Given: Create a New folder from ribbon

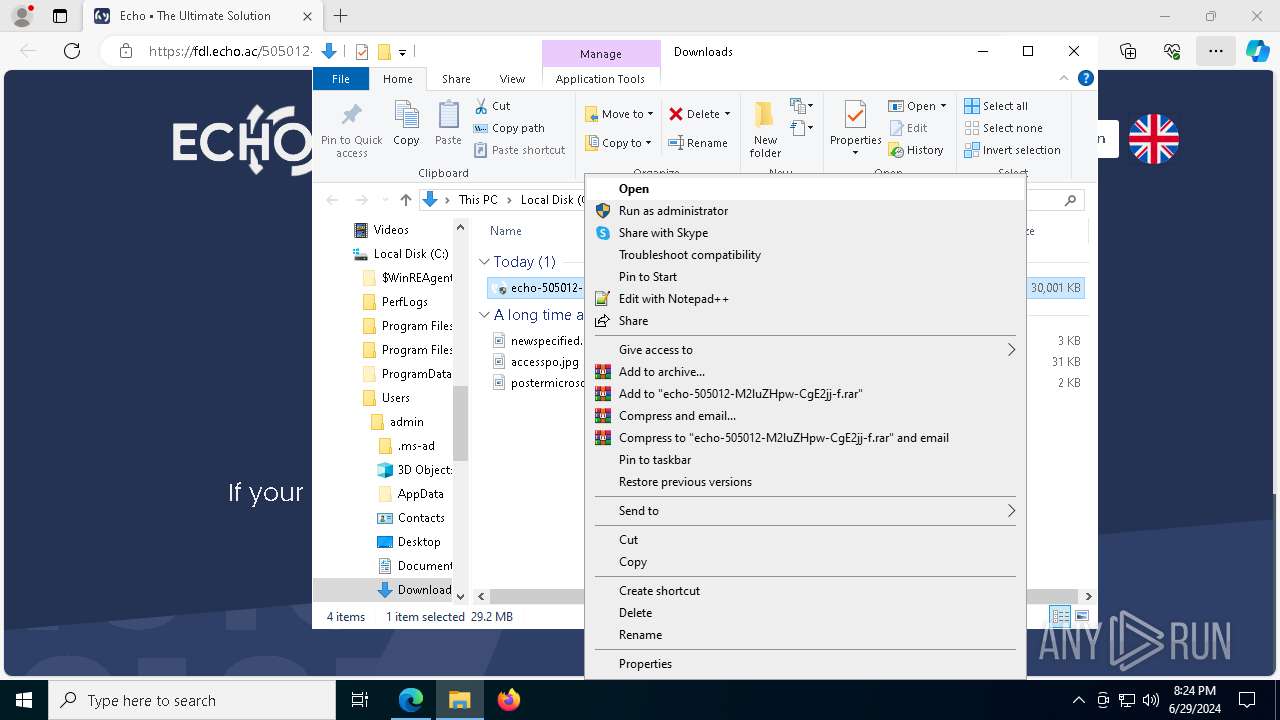Looking at the screenshot, I should click(x=765, y=130).
